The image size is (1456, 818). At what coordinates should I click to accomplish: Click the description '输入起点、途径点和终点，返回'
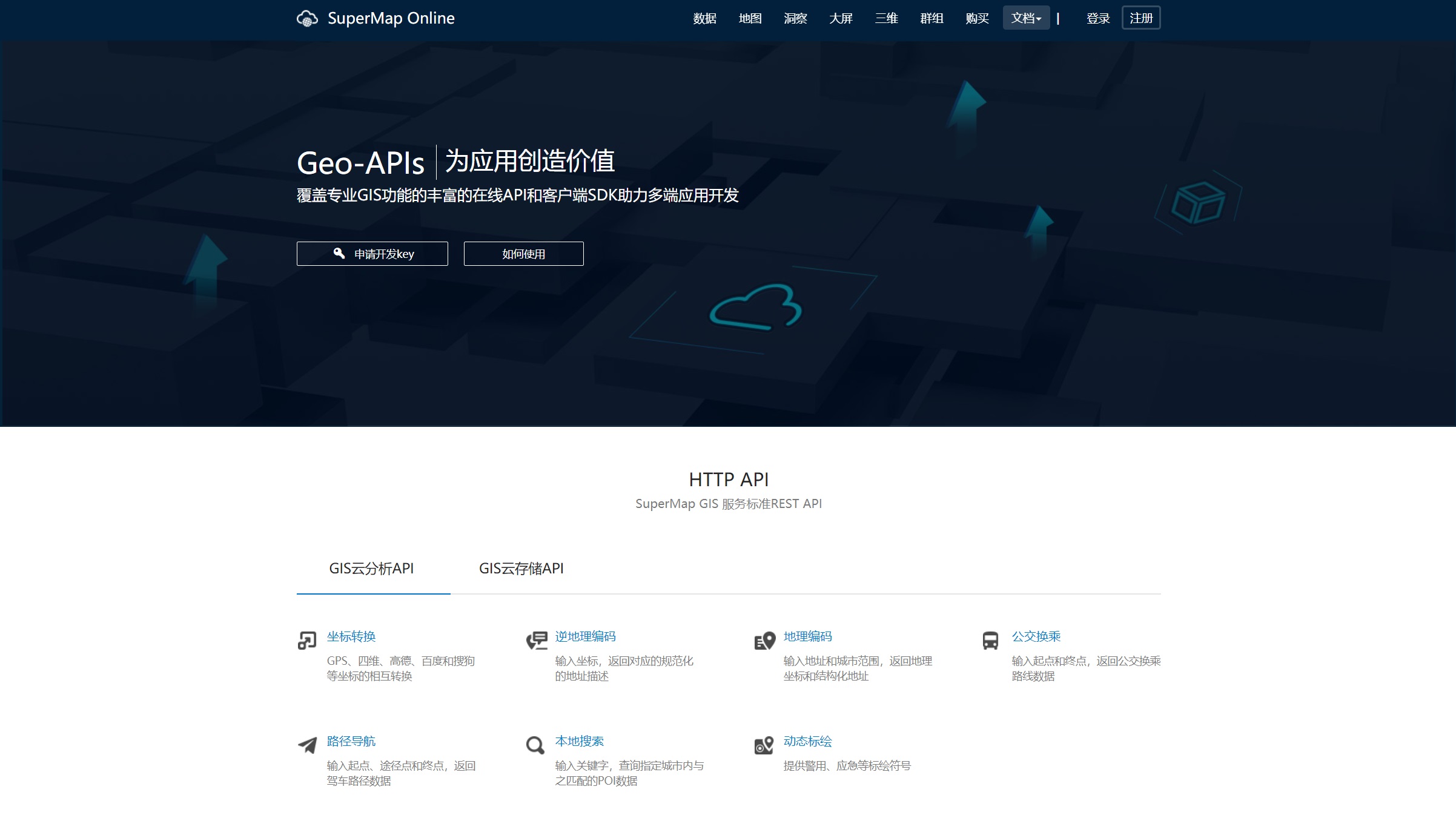coord(401,773)
